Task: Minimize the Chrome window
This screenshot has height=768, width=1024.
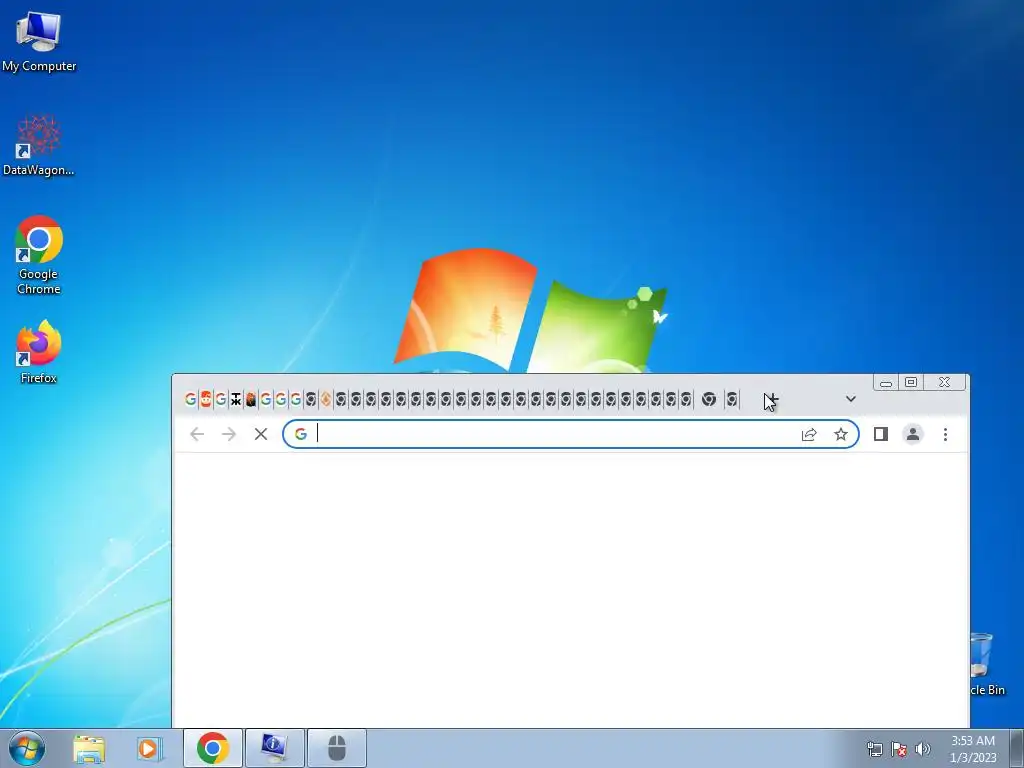Action: tap(886, 383)
